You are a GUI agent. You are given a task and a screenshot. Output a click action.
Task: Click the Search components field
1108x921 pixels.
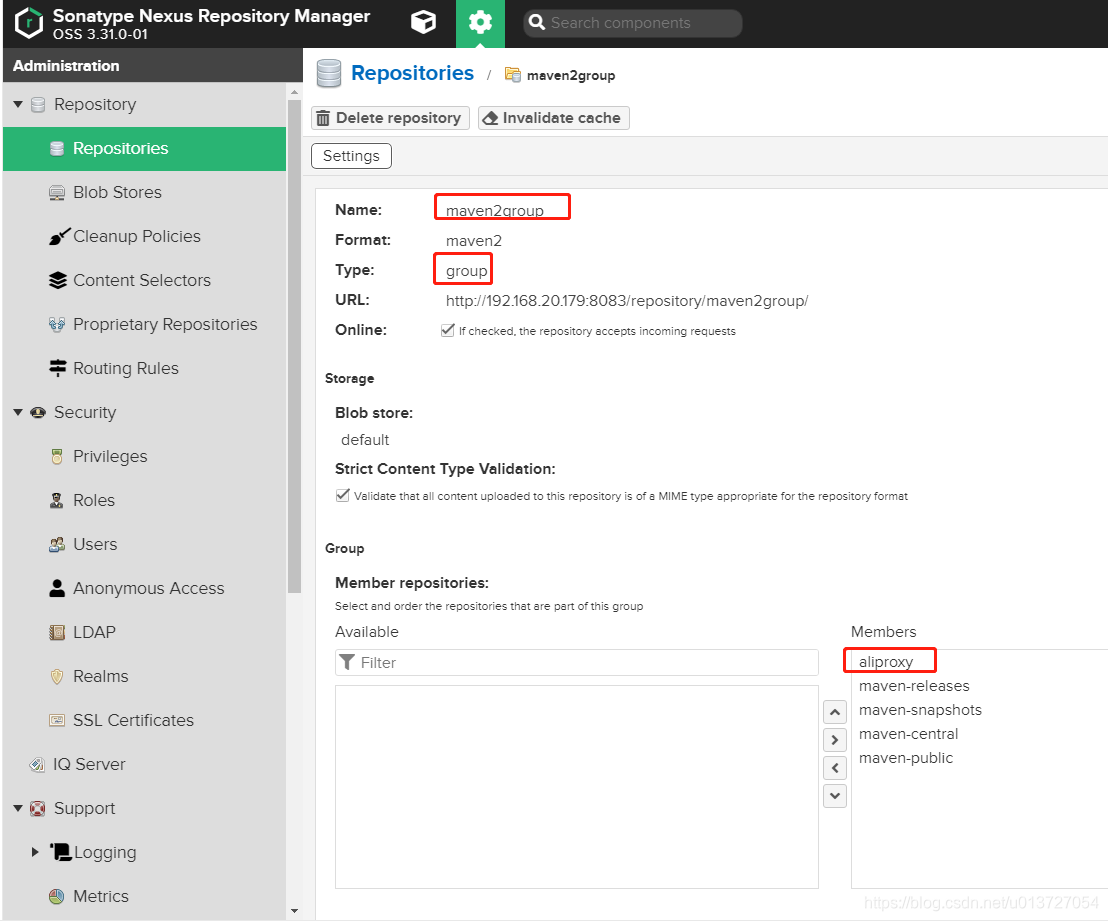click(x=632, y=23)
